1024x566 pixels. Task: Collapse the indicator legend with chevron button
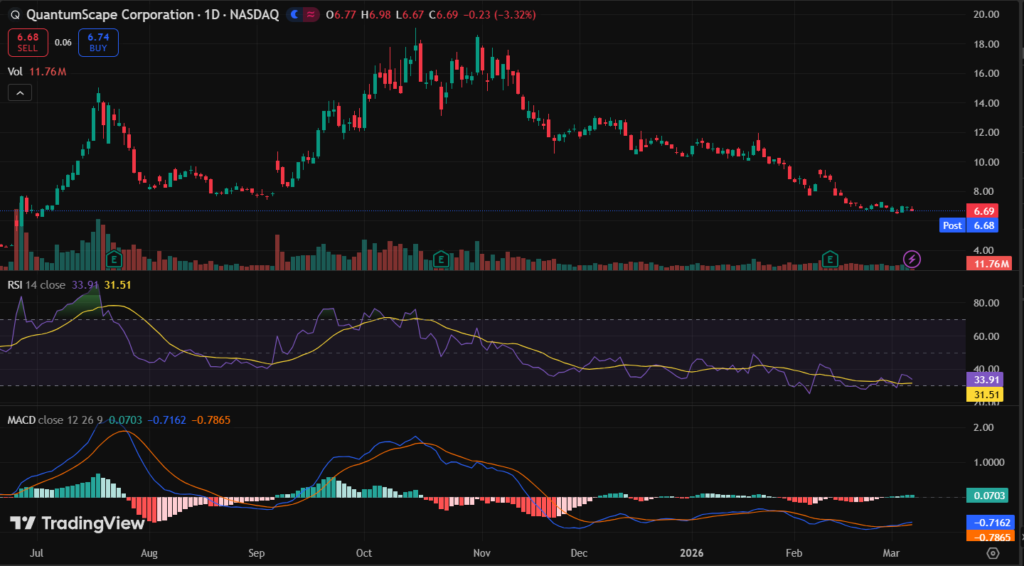[x=19, y=93]
